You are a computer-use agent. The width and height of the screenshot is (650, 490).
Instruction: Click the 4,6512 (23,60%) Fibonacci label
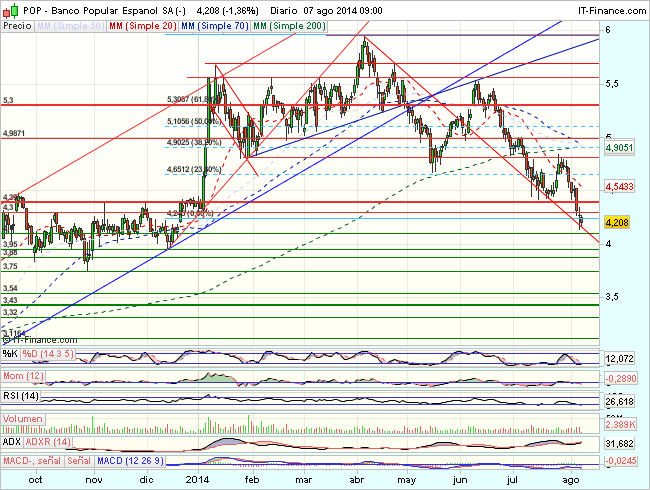pyautogui.click(x=194, y=169)
